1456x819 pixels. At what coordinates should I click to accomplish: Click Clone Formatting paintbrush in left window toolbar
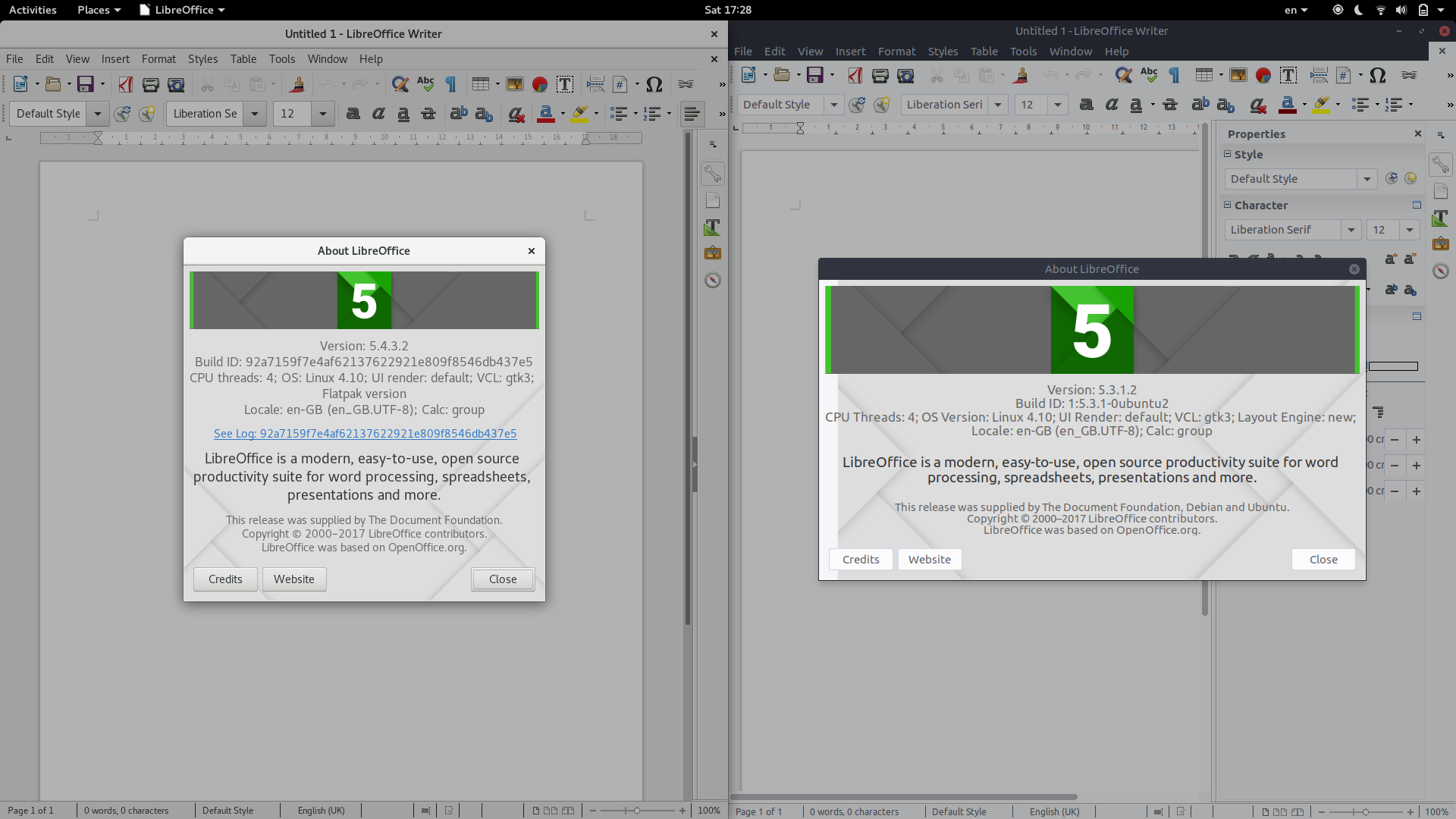(x=297, y=84)
